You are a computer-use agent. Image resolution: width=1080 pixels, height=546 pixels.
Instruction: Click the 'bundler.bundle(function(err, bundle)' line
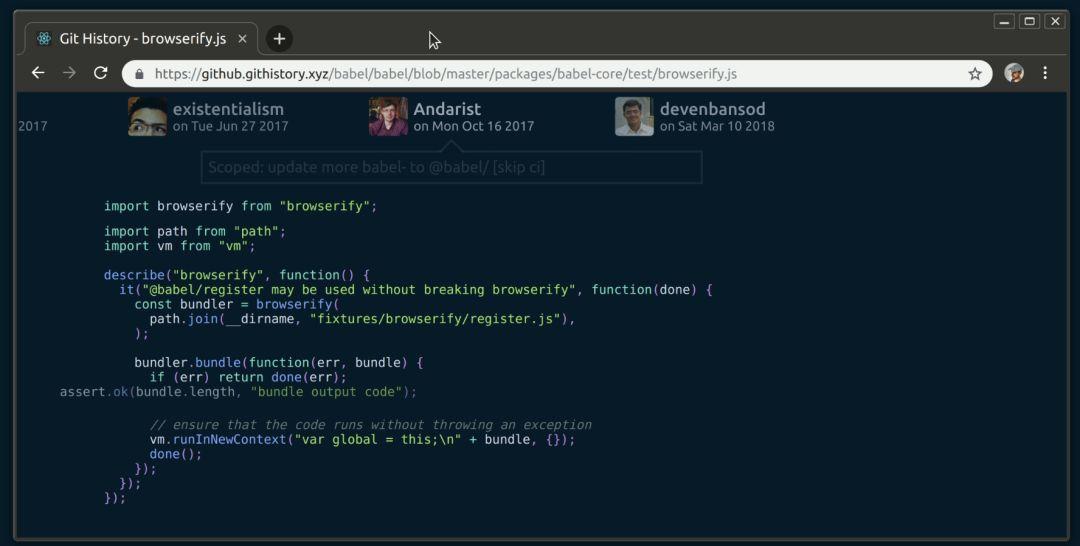point(278,362)
